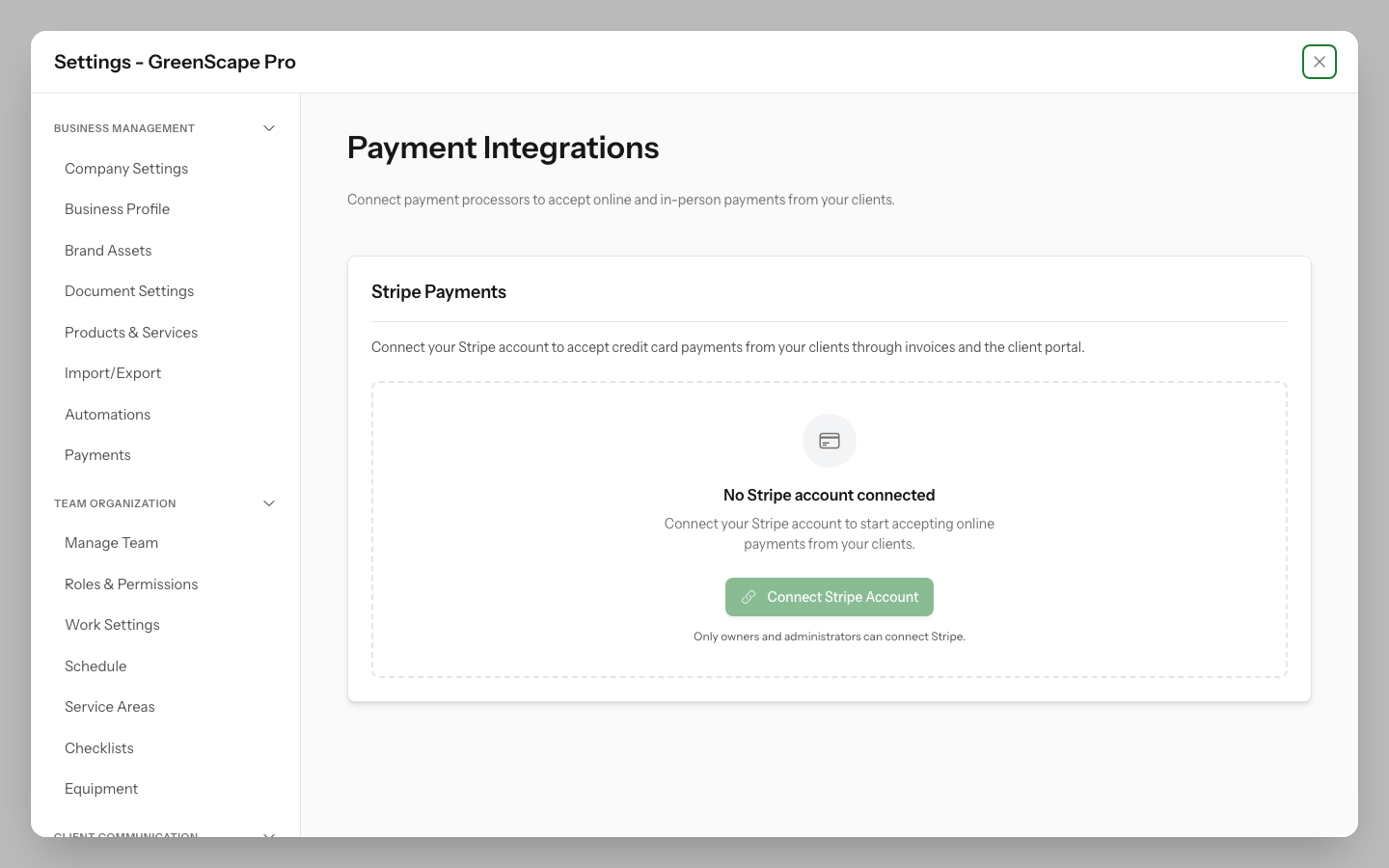Close the GreenScape Pro settings dialog
This screenshot has height=868, width=1389.
point(1319,61)
